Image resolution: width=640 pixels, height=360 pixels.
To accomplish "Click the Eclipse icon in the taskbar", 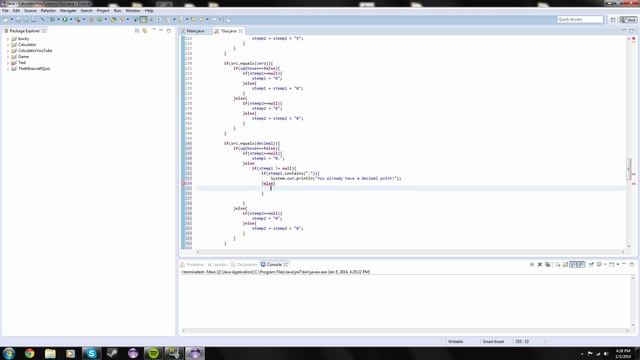I will coord(195,353).
